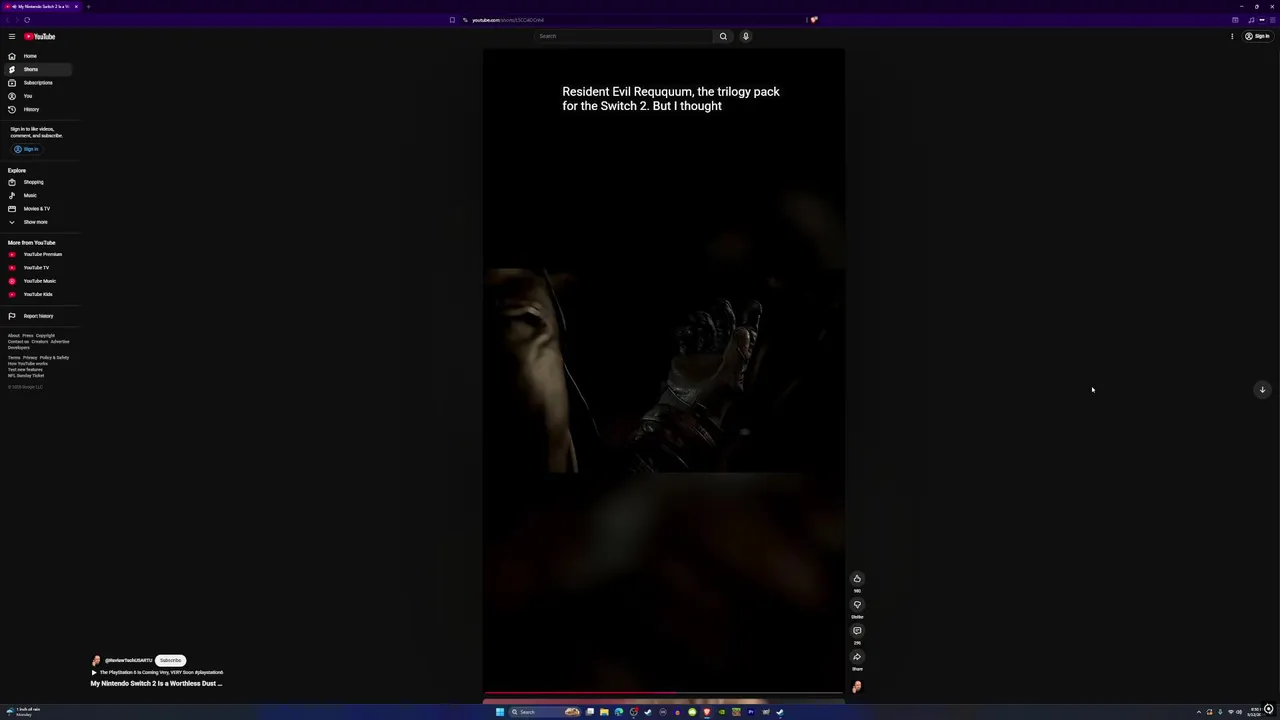This screenshot has height=720, width=1280.
Task: Share this Short
Action: point(857,657)
